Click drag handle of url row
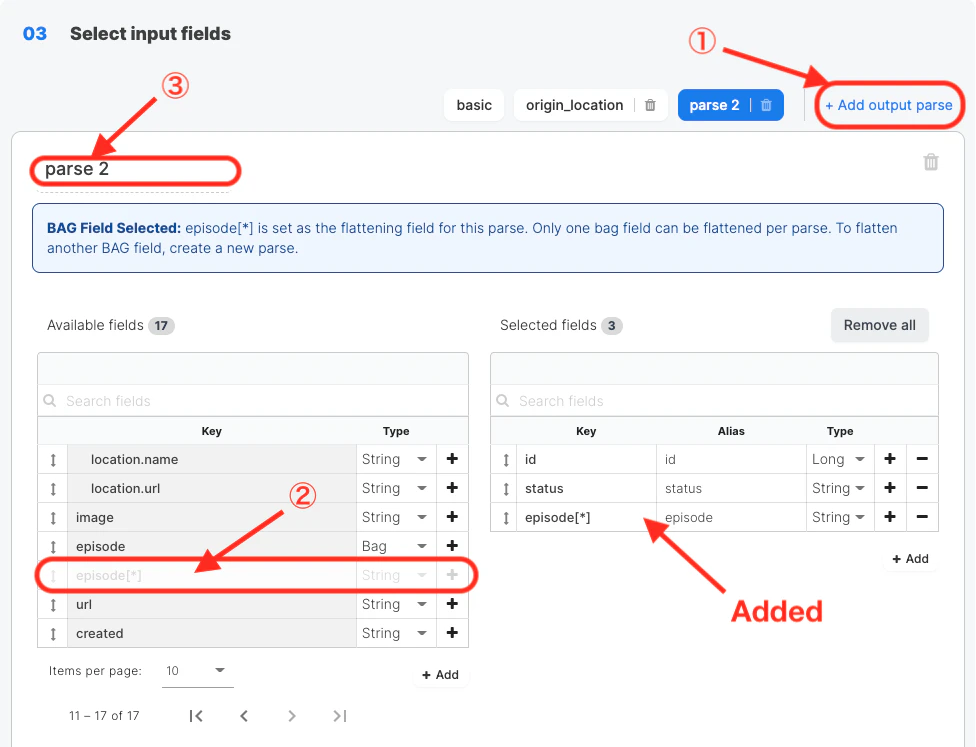Image resolution: width=976 pixels, height=747 pixels. coord(53,605)
